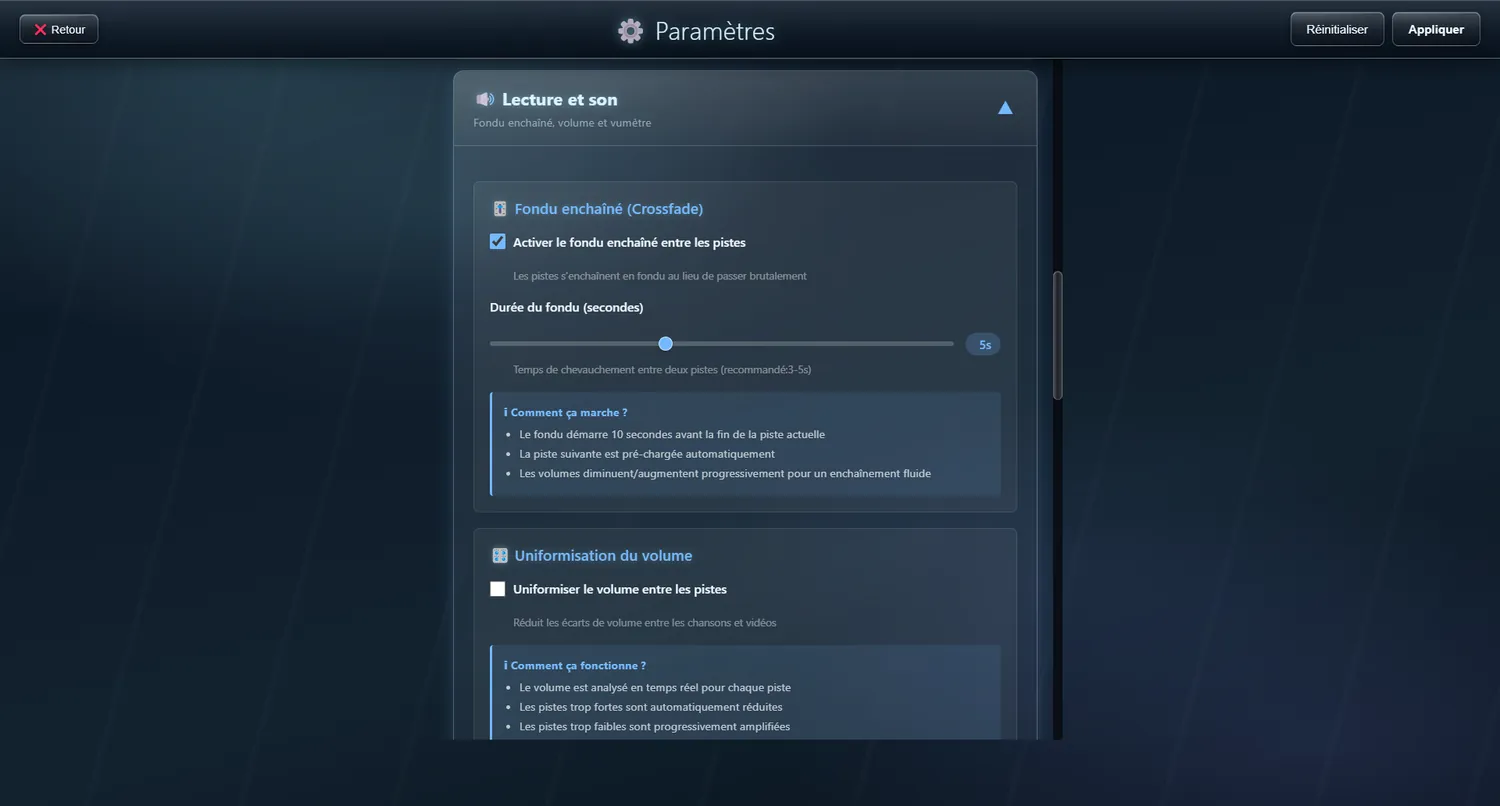Viewport: 1500px width, 806px height.
Task: Click the Fondu enchaîné (Crossfade) heading
Action: coord(609,209)
